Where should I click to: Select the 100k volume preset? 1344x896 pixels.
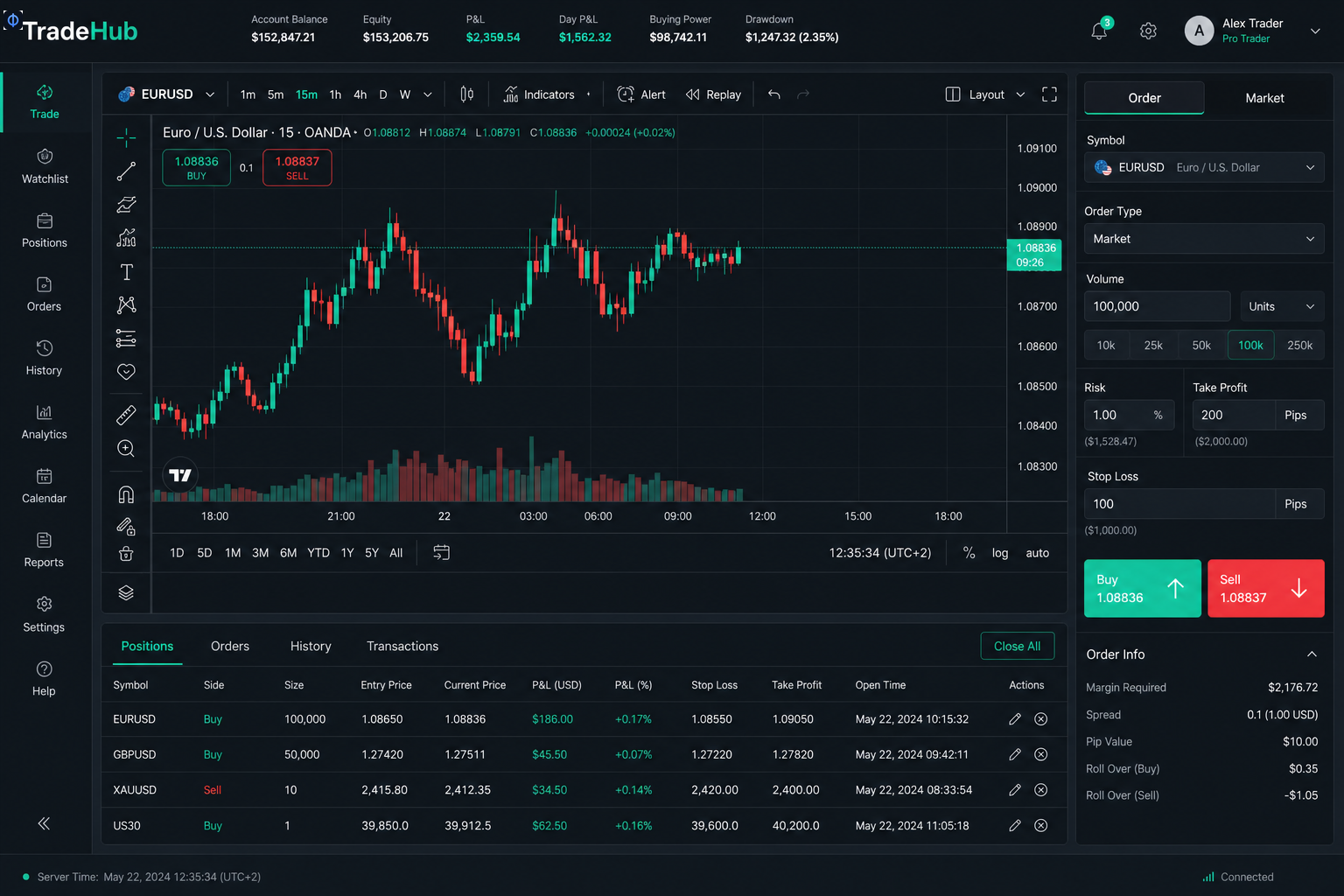coord(1250,346)
